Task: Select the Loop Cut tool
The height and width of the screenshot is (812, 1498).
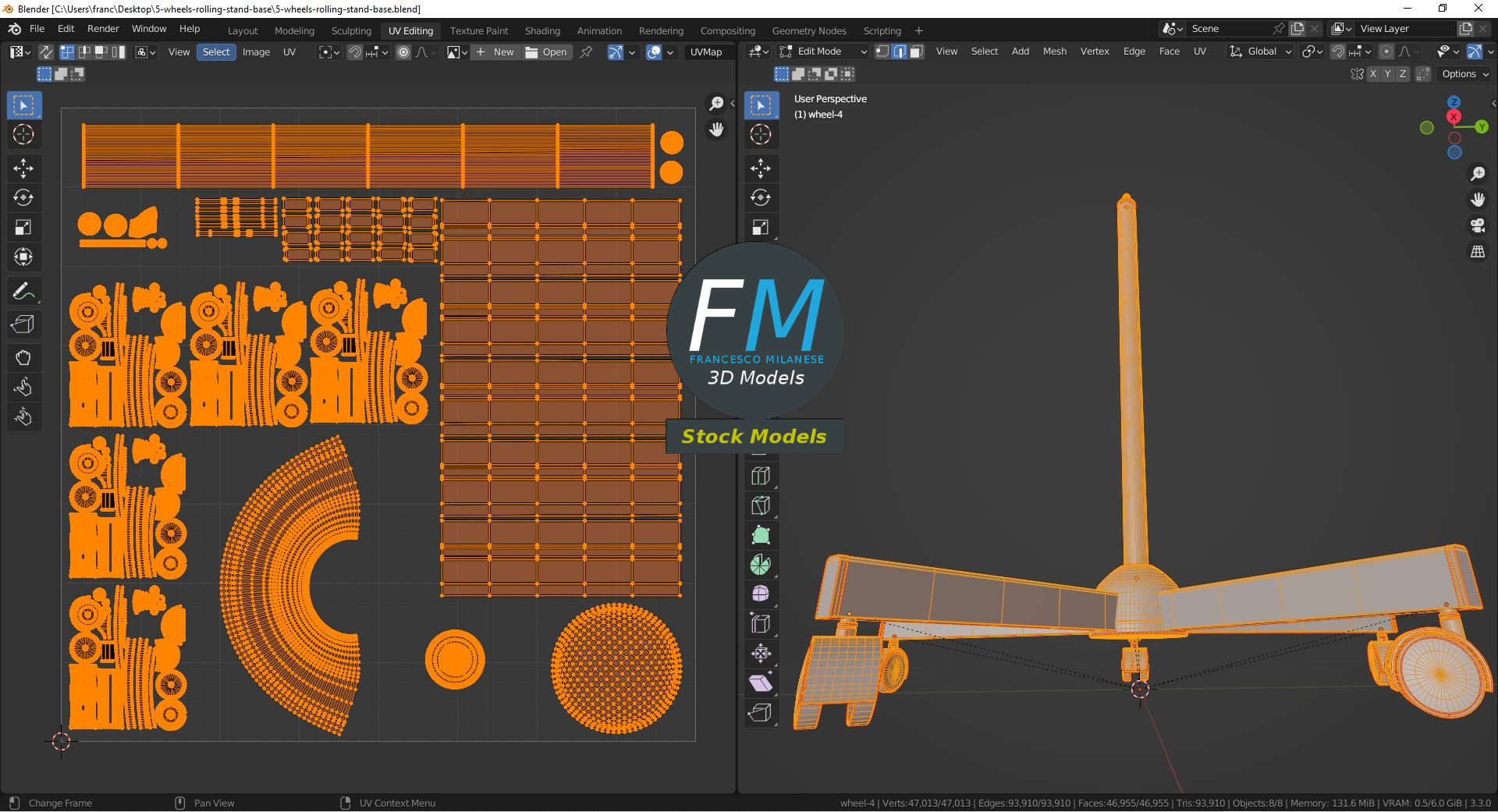Action: click(761, 476)
